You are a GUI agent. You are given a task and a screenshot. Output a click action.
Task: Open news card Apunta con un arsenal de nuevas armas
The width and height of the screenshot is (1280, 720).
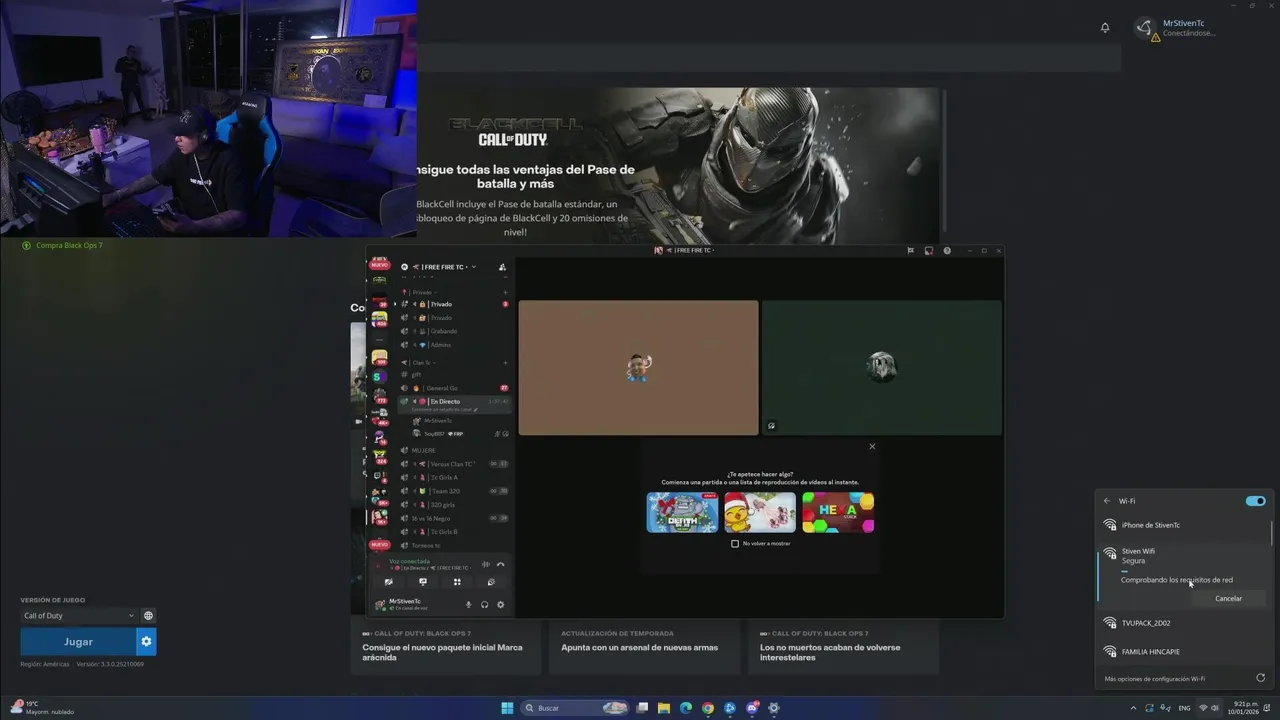[x=645, y=647]
